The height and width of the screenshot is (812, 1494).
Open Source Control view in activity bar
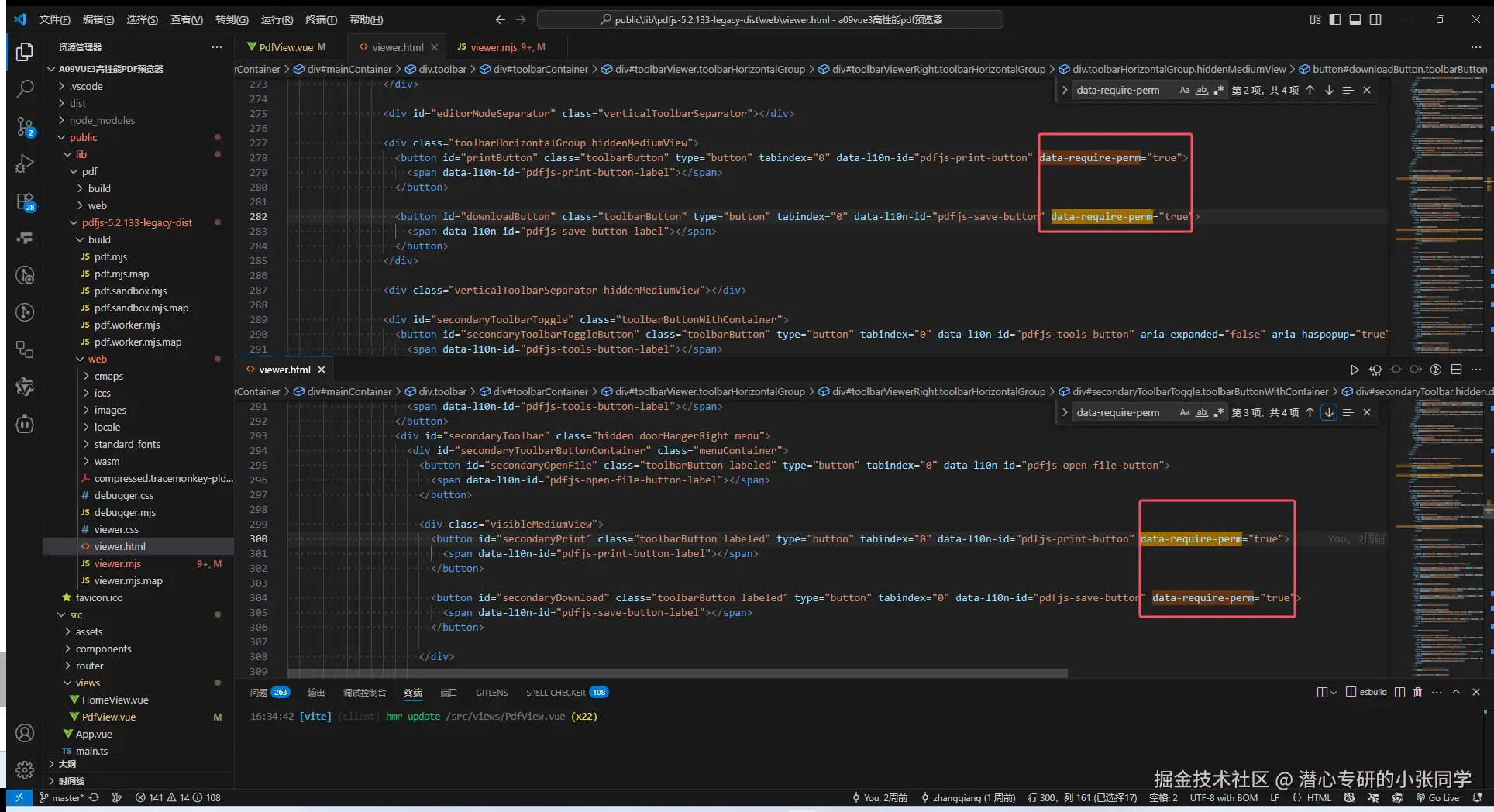point(25,126)
